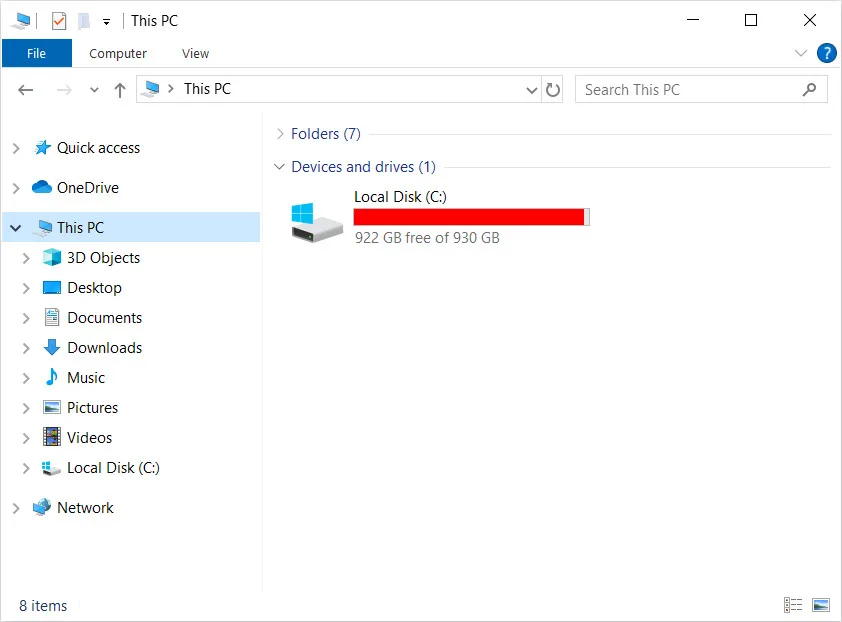
Task: Click This PC in the address bar
Action: [207, 89]
